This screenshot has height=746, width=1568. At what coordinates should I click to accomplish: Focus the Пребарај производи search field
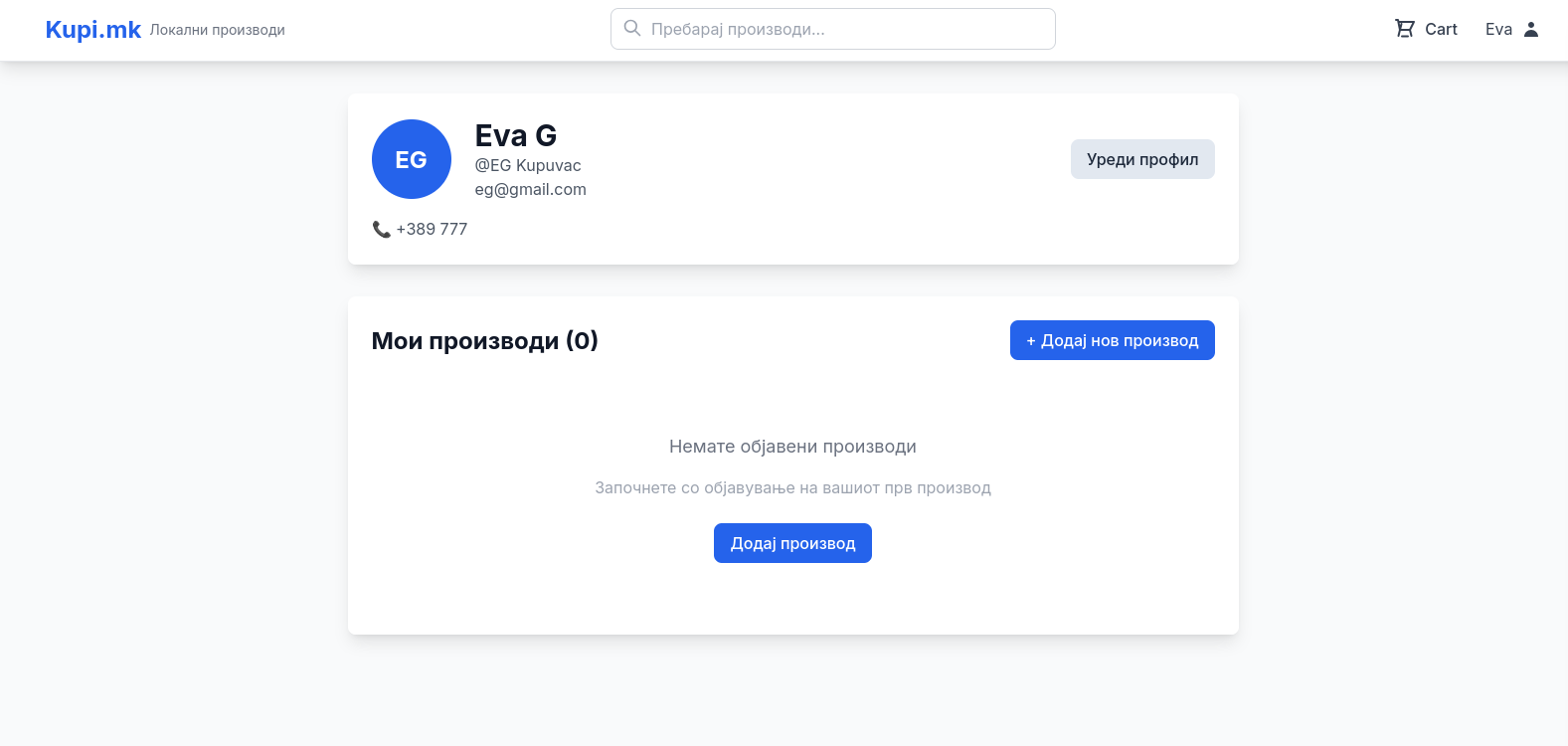tap(845, 29)
